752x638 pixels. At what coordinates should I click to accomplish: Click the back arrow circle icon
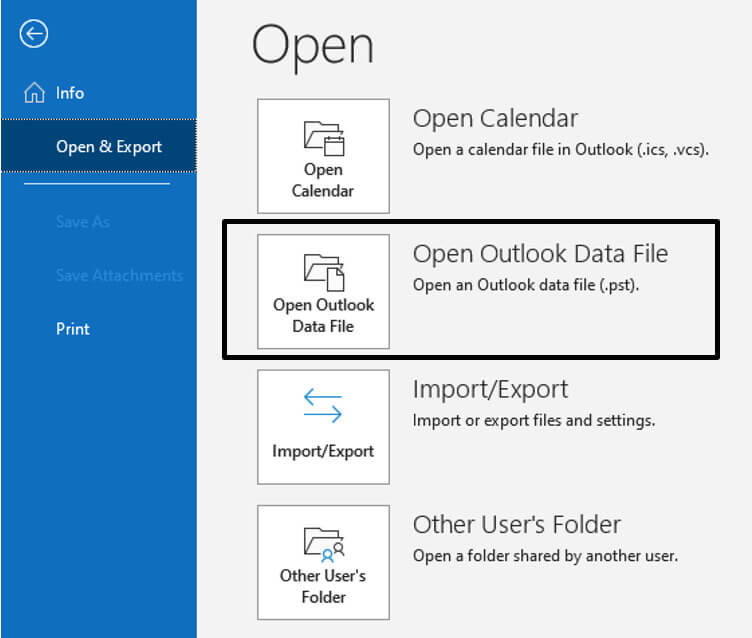[x=34, y=34]
